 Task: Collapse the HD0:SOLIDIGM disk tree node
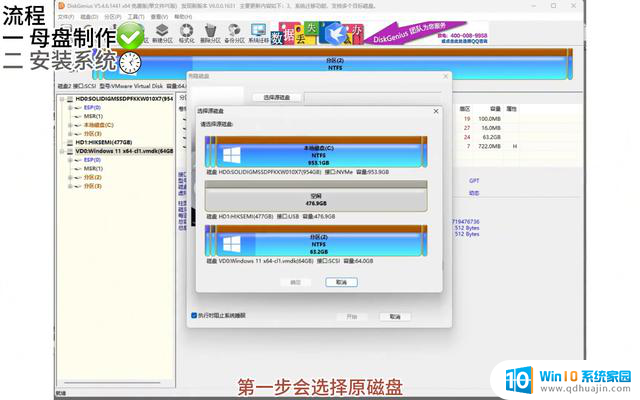pyautogui.click(x=62, y=99)
